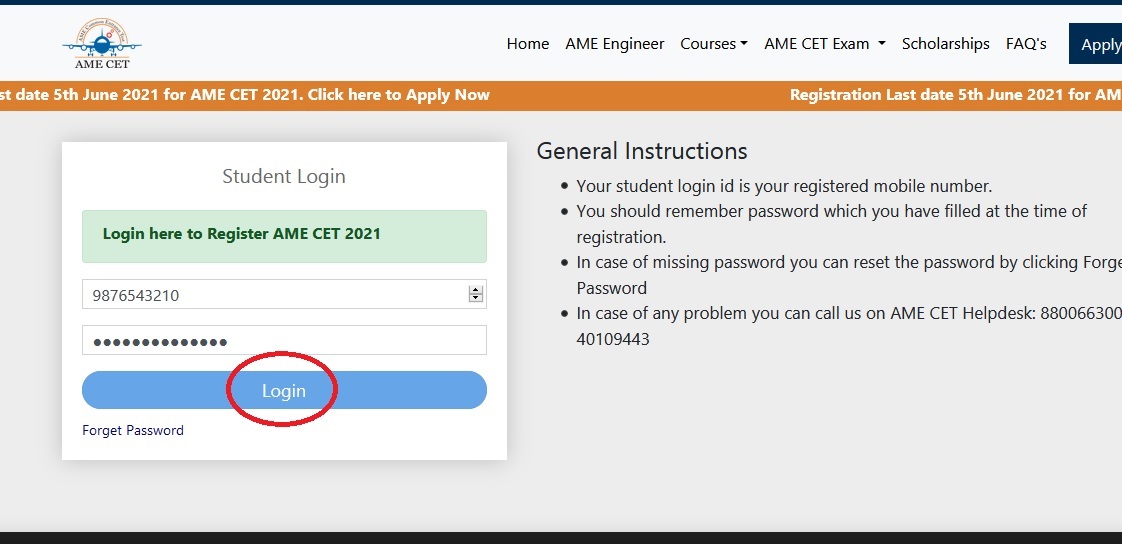Click the blue Login button
This screenshot has width=1122, height=544.
284,390
